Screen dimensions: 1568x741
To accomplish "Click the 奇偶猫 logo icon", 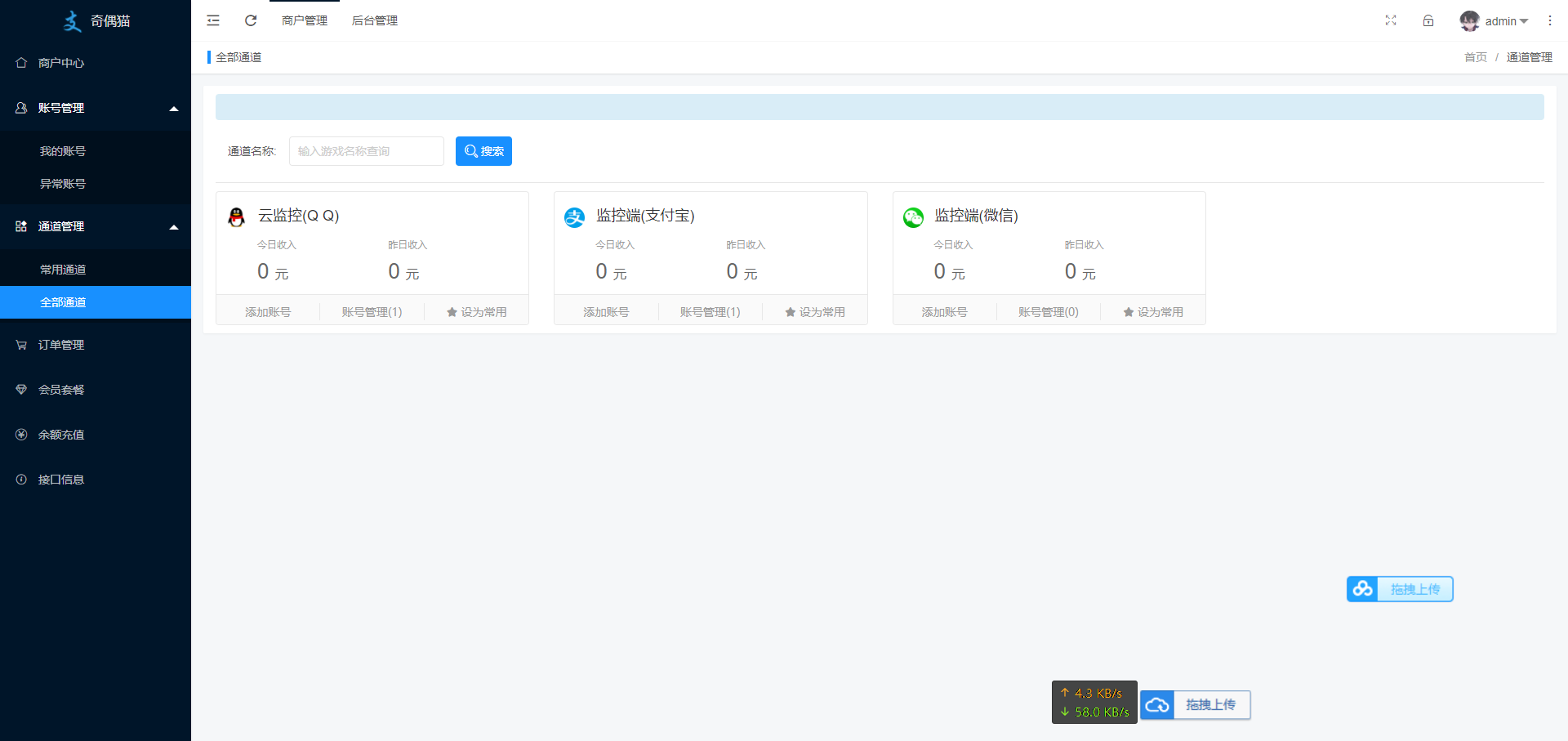I will 73,21.
